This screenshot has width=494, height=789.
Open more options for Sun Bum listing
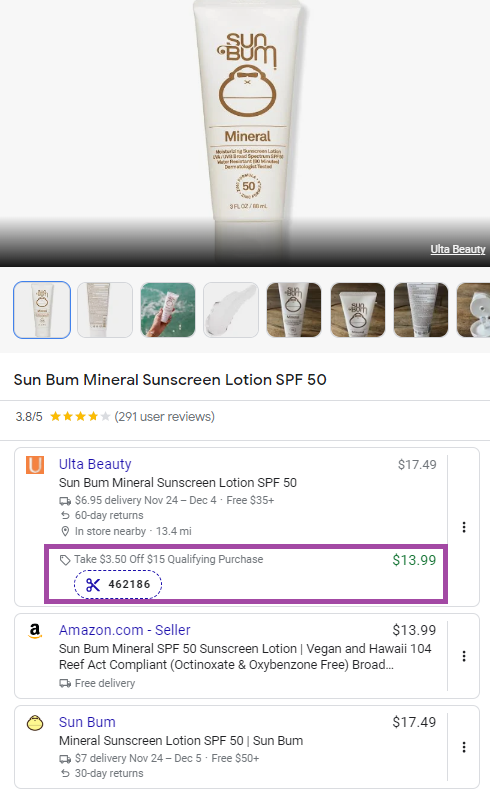pyautogui.click(x=464, y=747)
